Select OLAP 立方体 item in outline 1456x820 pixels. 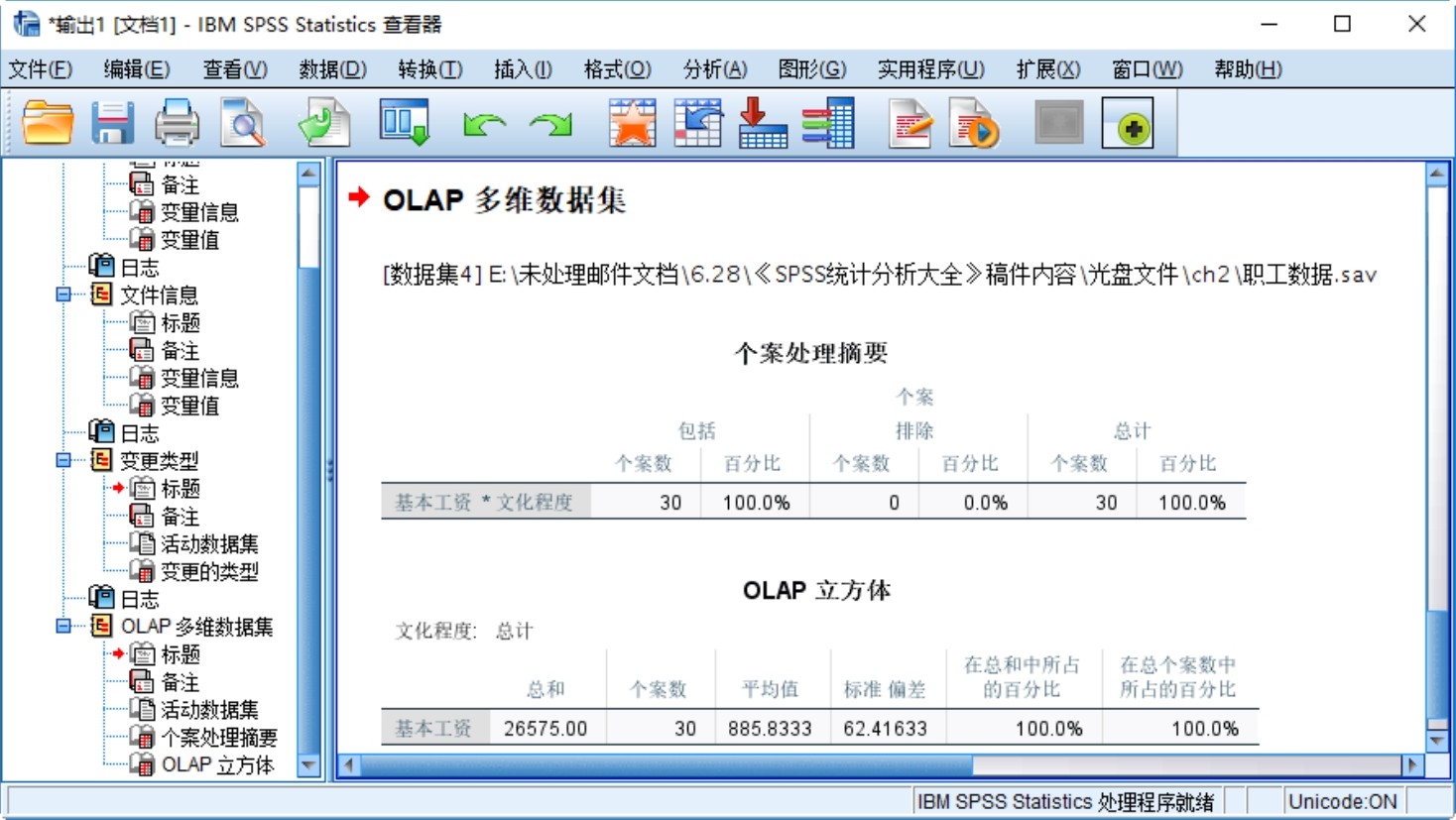(x=217, y=764)
